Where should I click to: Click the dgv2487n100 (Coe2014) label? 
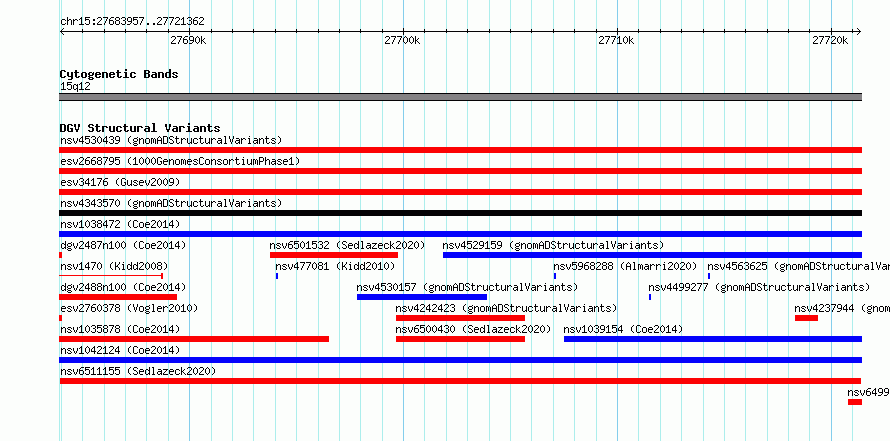[123, 245]
